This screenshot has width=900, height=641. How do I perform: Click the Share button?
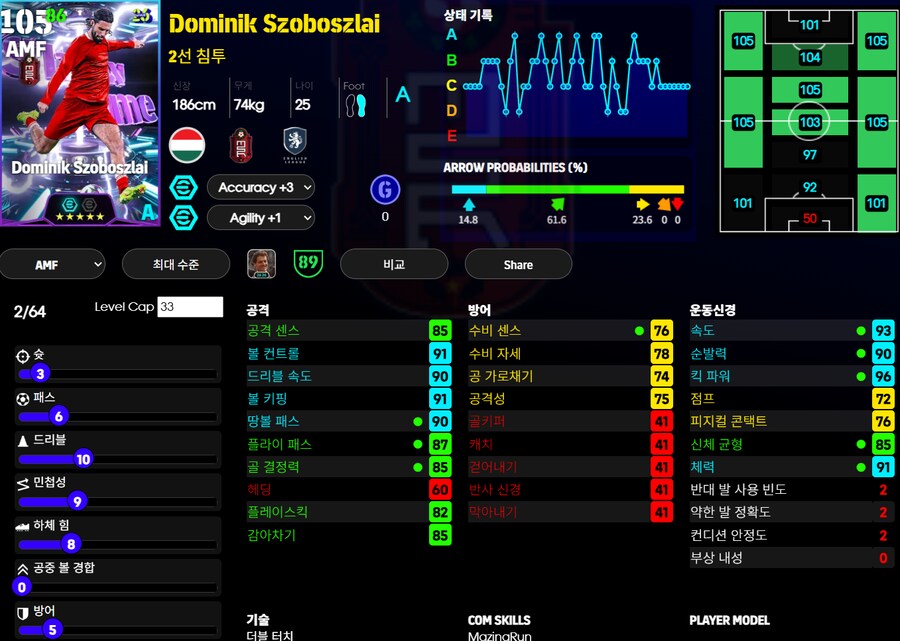(518, 264)
